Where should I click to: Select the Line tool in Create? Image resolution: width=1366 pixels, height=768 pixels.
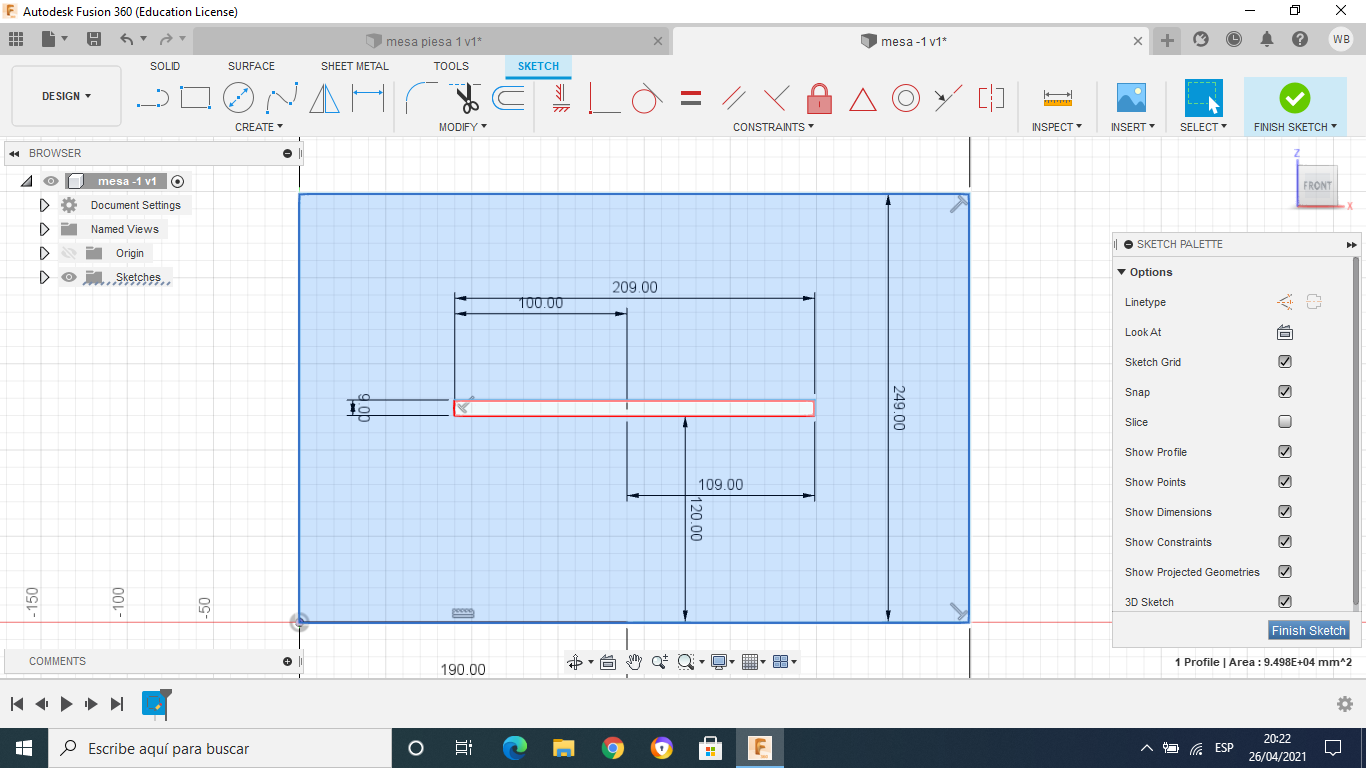152,98
